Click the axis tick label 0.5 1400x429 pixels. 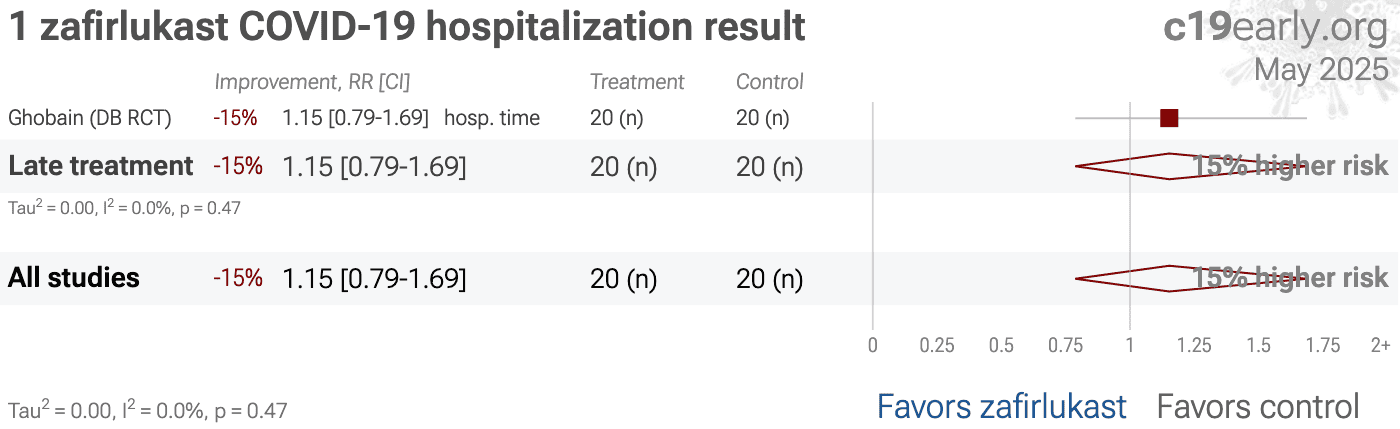pos(1001,345)
